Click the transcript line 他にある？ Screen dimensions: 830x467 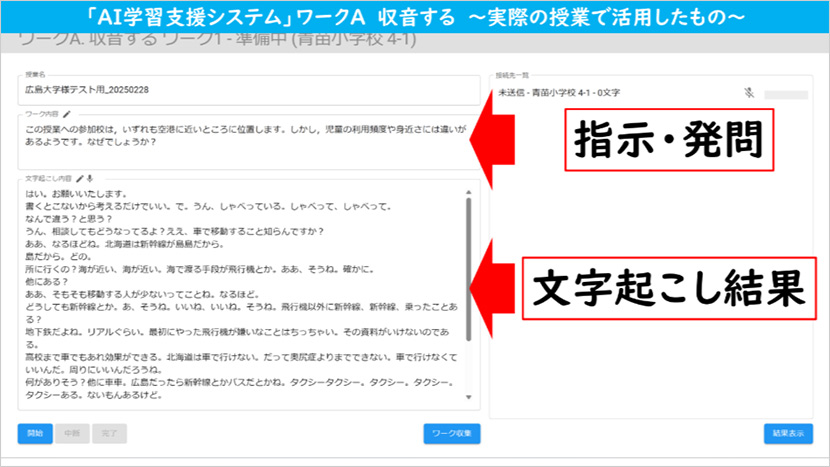[x=47, y=282]
